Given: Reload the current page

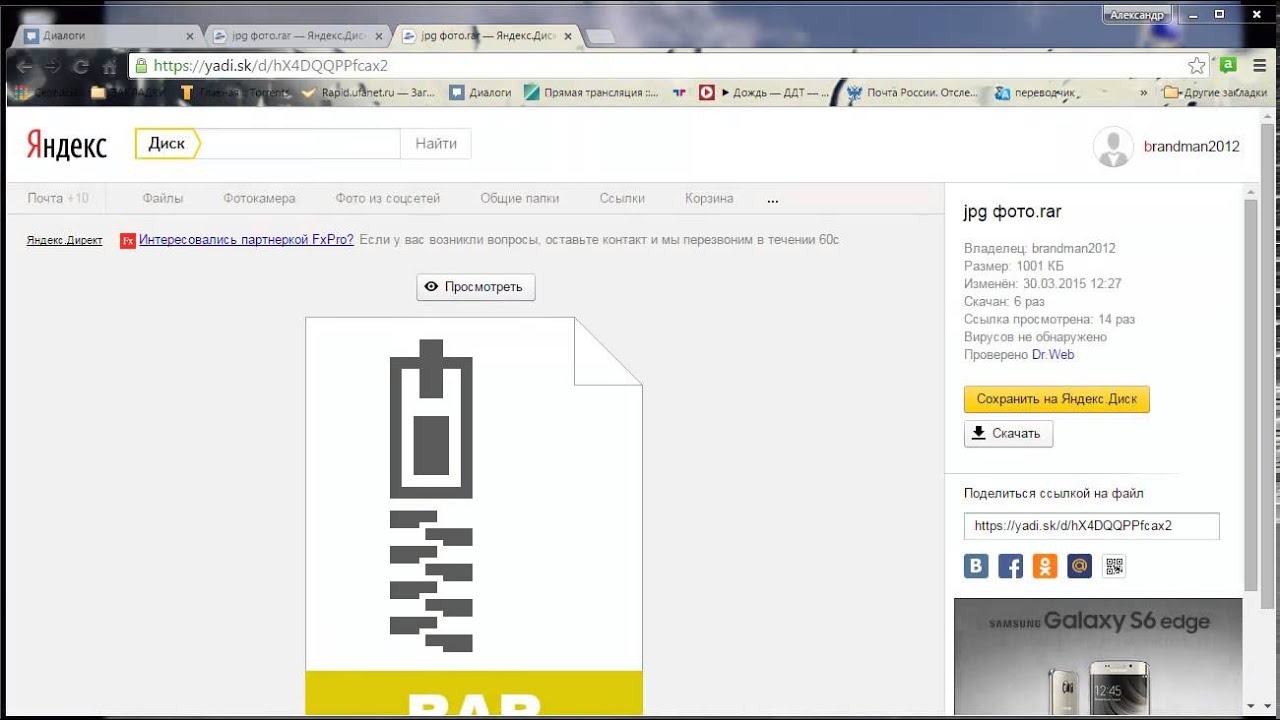Looking at the screenshot, I should [82, 66].
